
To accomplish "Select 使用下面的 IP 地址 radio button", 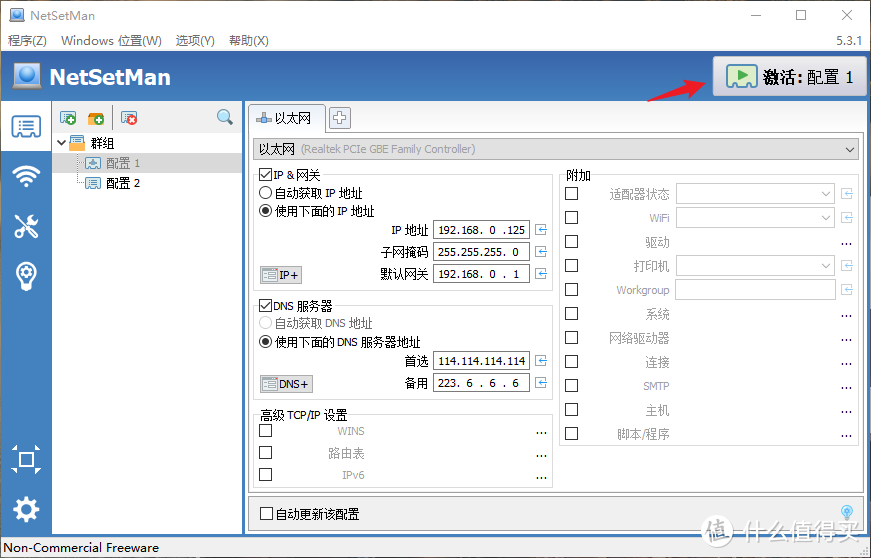I will [x=266, y=211].
